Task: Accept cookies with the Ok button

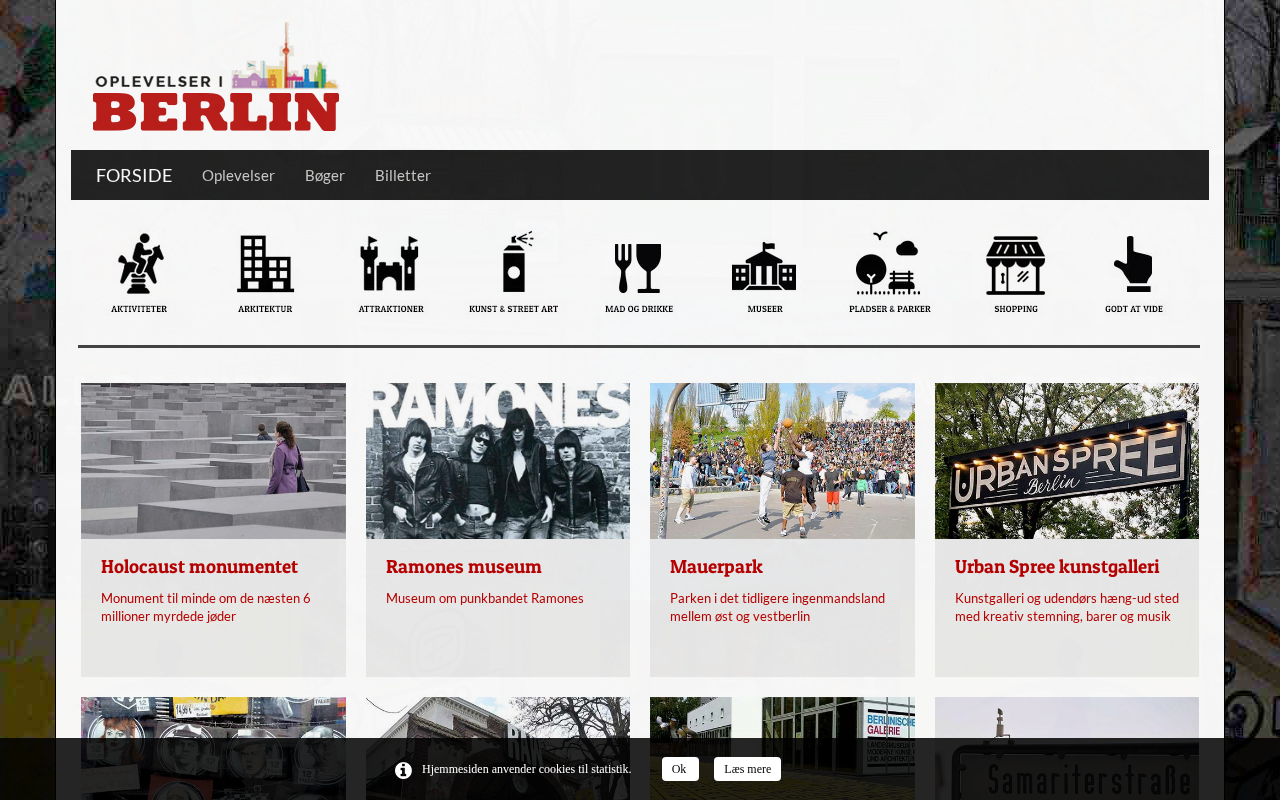Action: pyautogui.click(x=680, y=769)
